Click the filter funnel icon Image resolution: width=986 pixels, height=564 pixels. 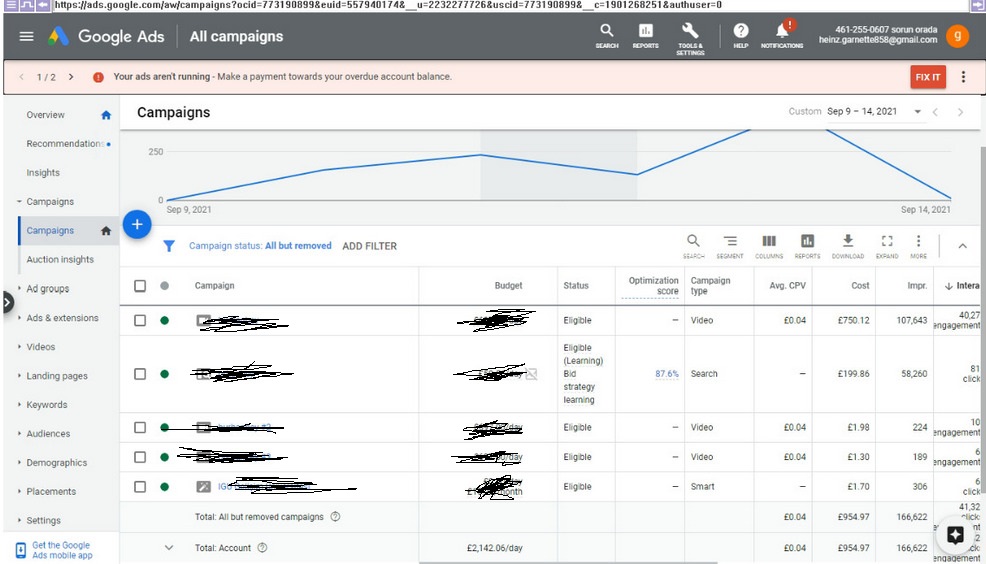pyautogui.click(x=169, y=246)
